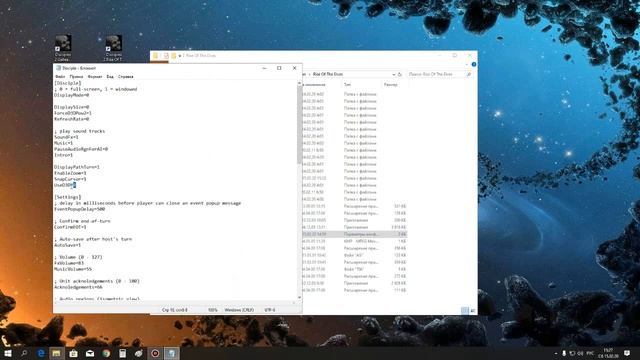The width and height of the screenshot is (640, 360).
Task: Click 100% zoom level in Notepad status bar
Action: click(x=213, y=310)
